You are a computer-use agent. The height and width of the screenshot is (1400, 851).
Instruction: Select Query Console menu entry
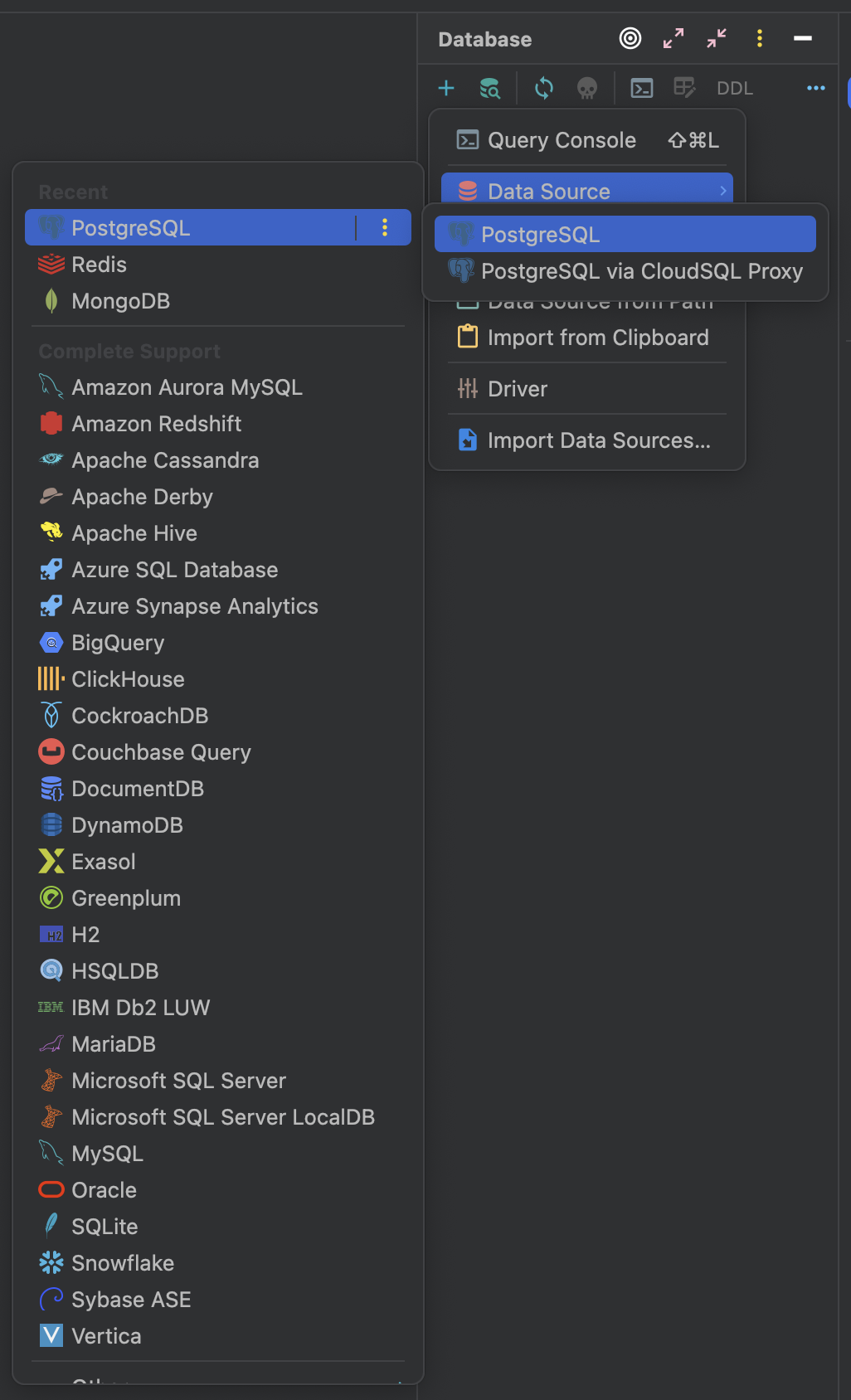(562, 140)
